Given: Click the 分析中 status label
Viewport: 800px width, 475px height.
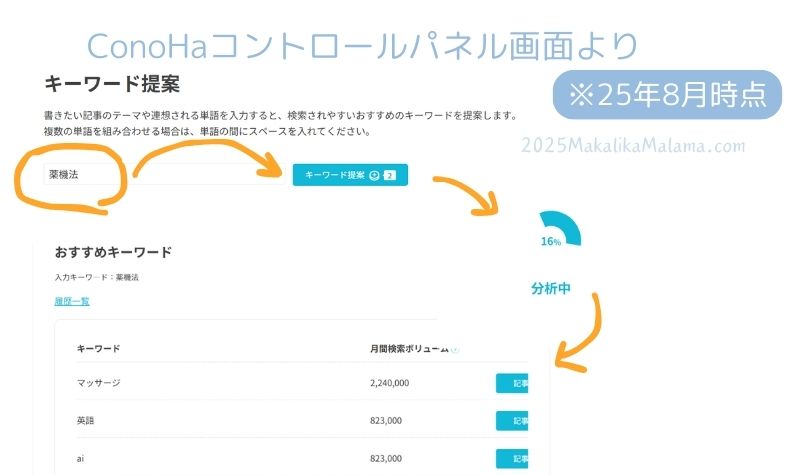Looking at the screenshot, I should (551, 288).
